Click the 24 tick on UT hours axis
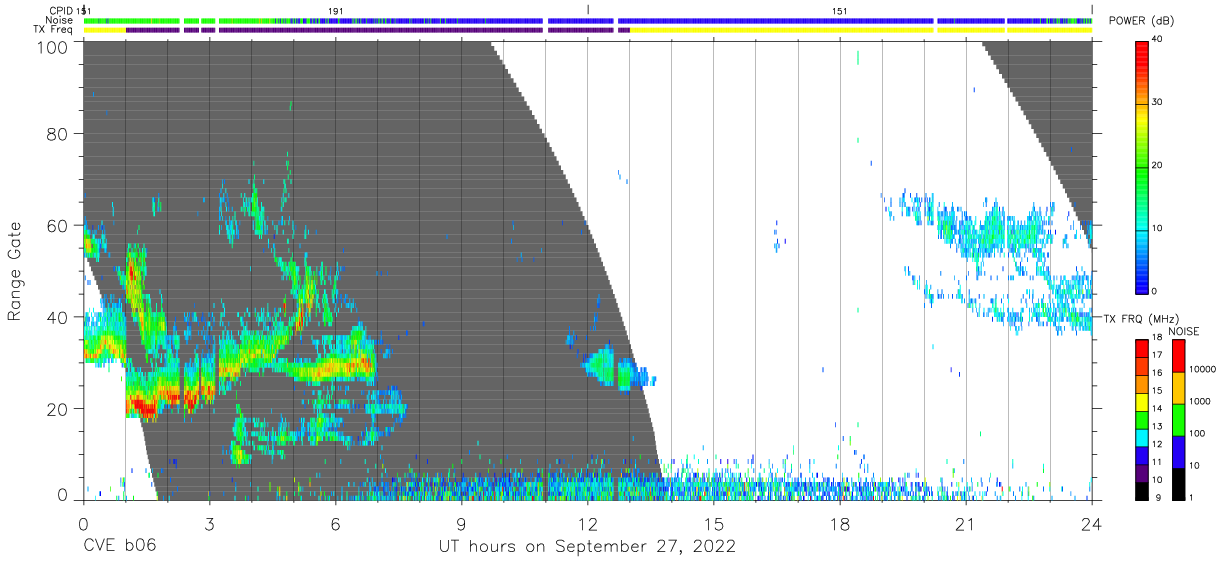Viewport: 1228px width, 567px height. coord(1092,523)
